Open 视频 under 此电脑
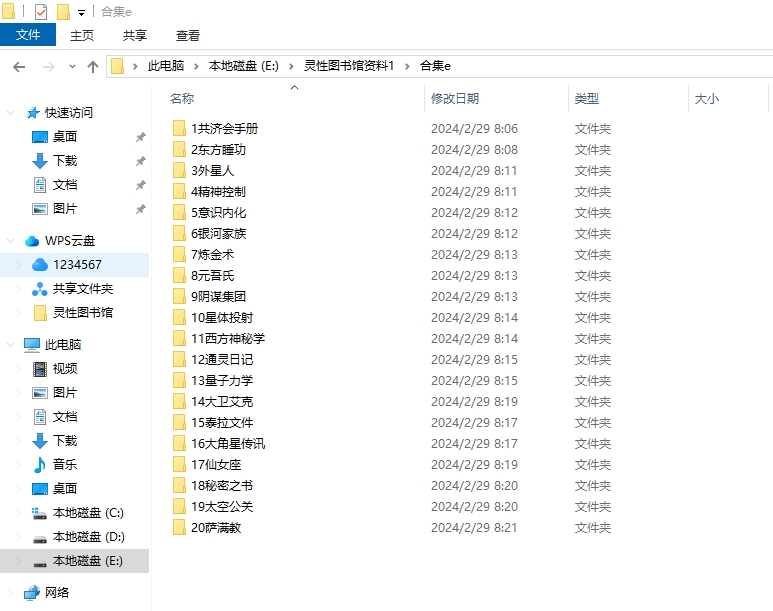773x611 pixels. (65, 368)
